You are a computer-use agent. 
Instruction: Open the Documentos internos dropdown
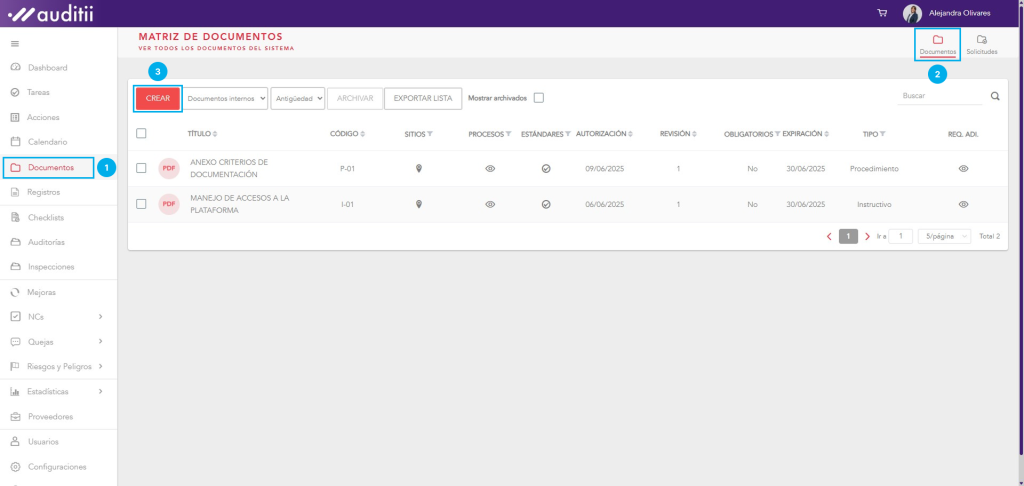227,98
